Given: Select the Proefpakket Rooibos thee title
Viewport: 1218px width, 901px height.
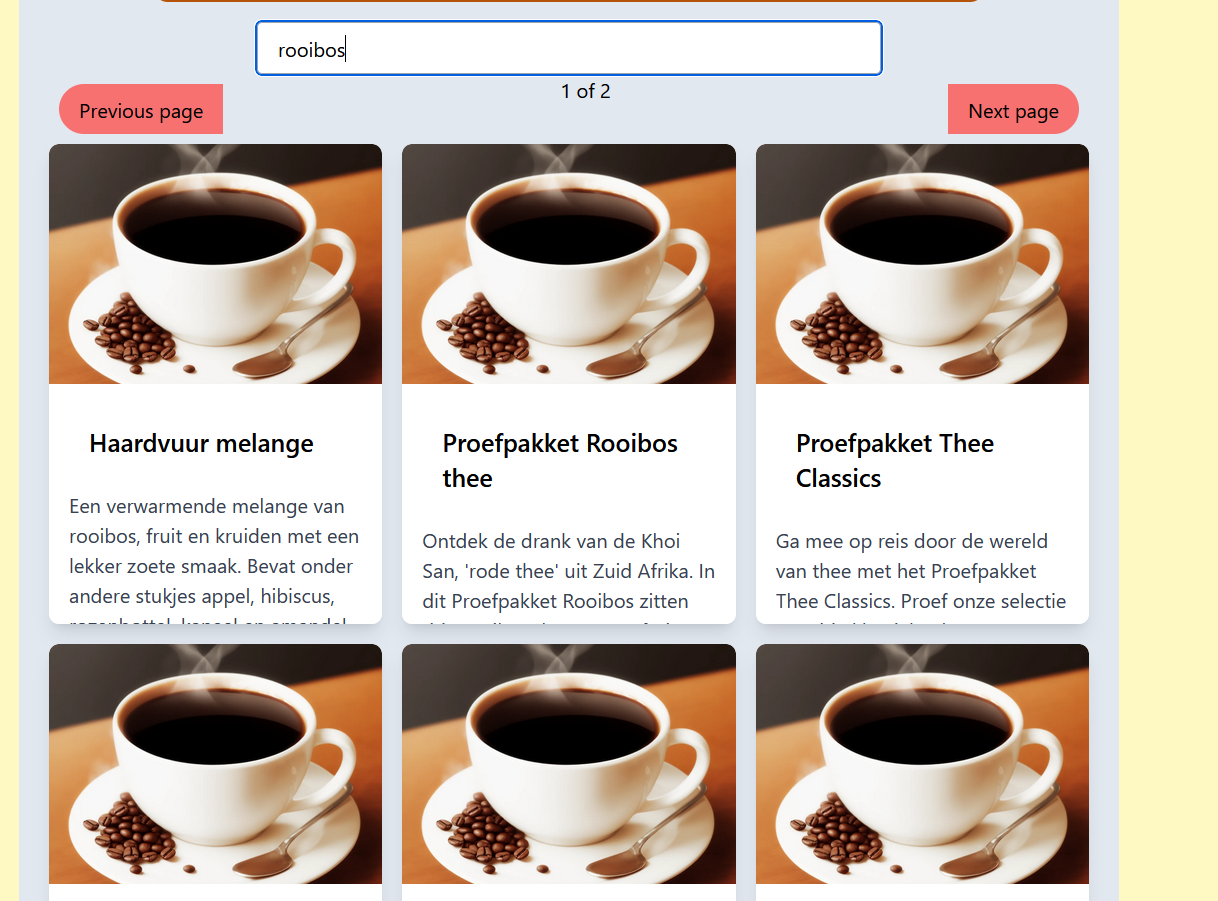Looking at the screenshot, I should click(560, 460).
